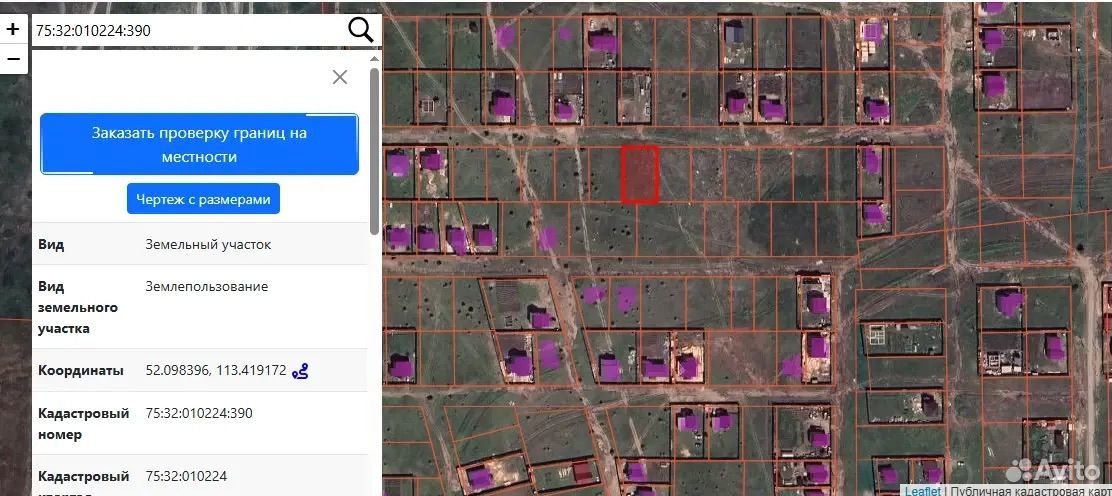This screenshot has width=1112, height=496.
Task: Select the 'Земельный участок' value
Action: pyautogui.click(x=208, y=245)
